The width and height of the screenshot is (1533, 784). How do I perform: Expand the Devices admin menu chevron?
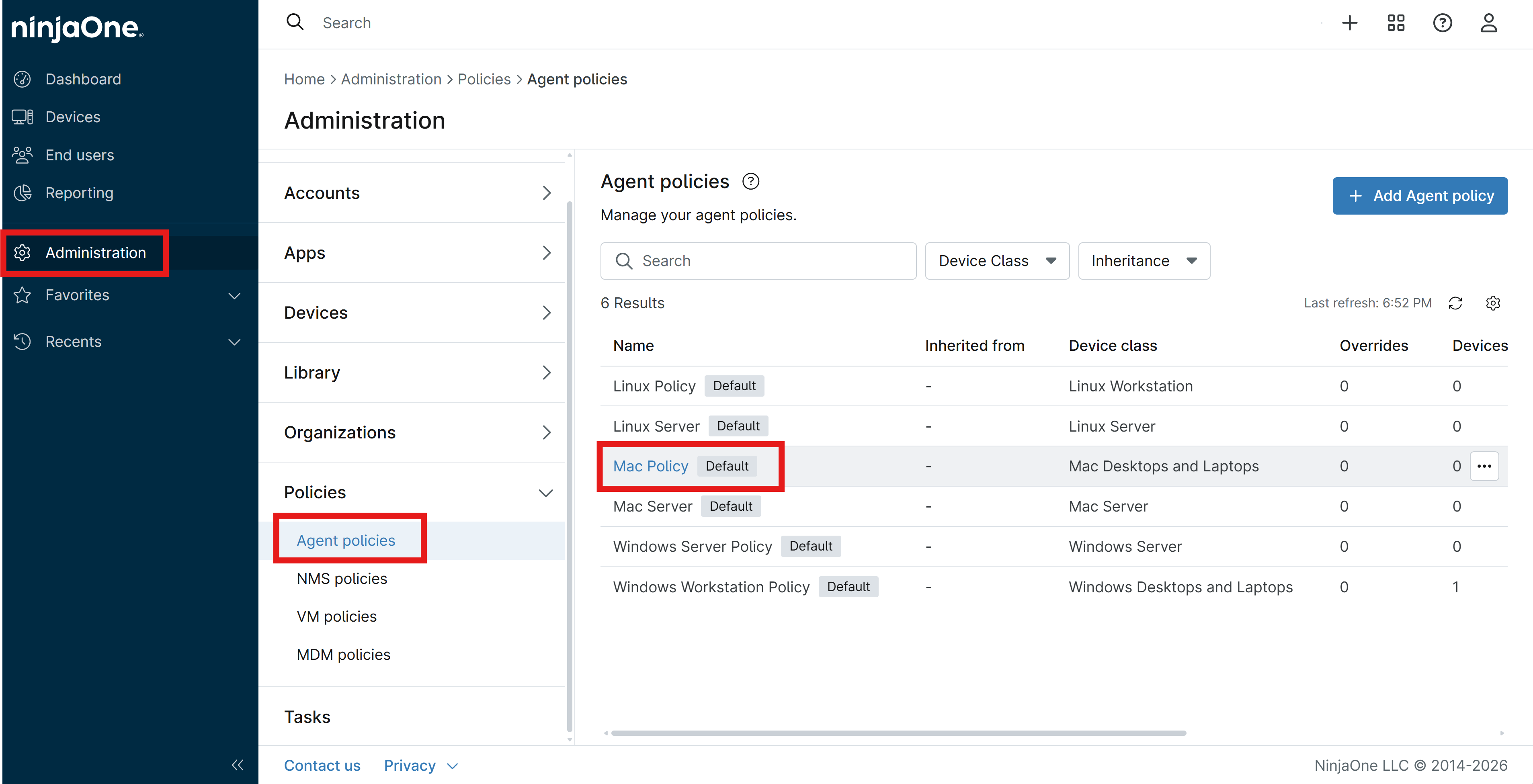(546, 313)
